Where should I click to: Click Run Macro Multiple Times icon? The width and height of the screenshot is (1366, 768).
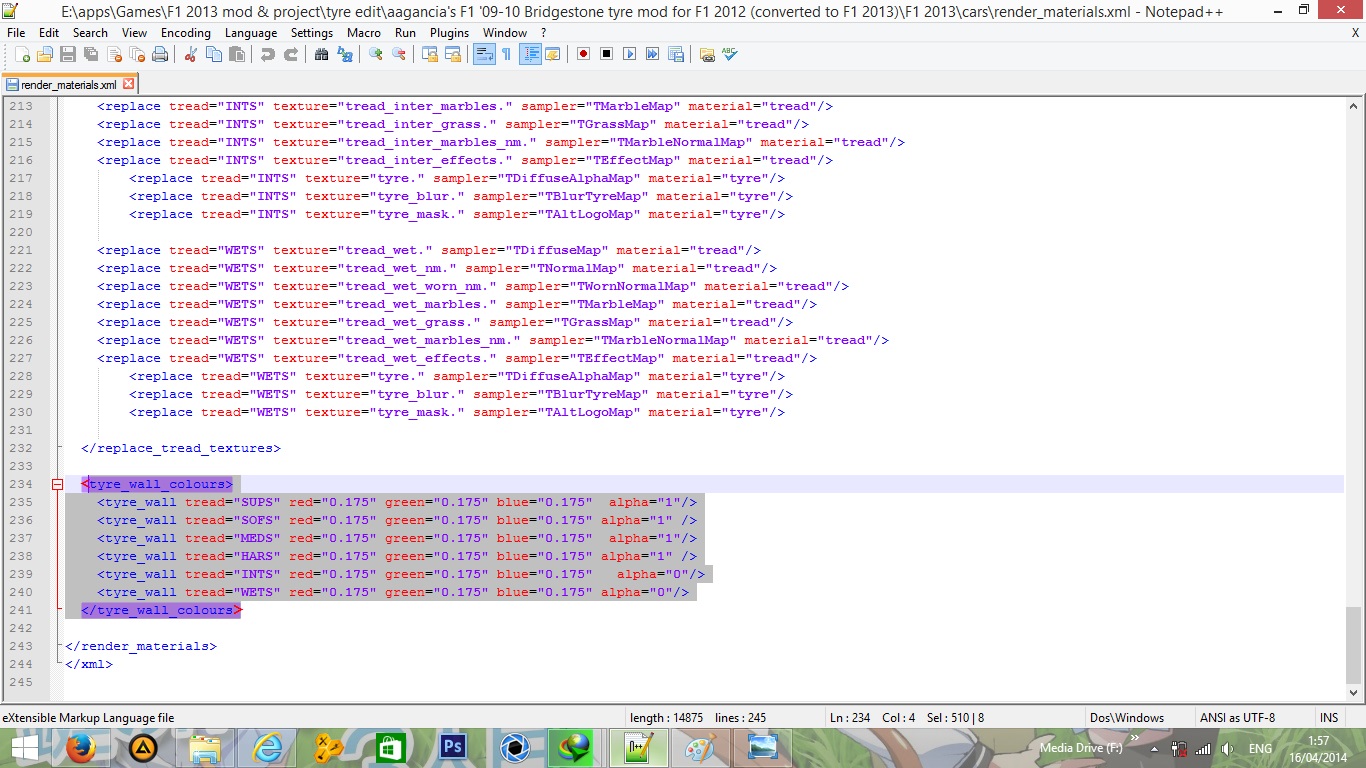[652, 54]
